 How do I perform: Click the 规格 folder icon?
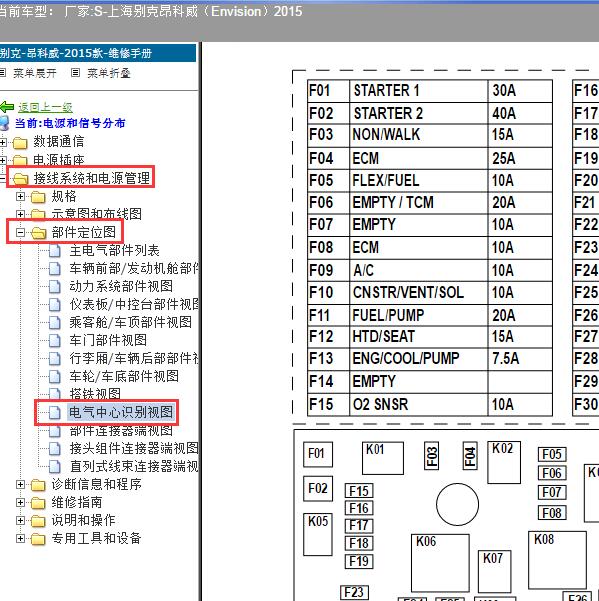point(38,197)
